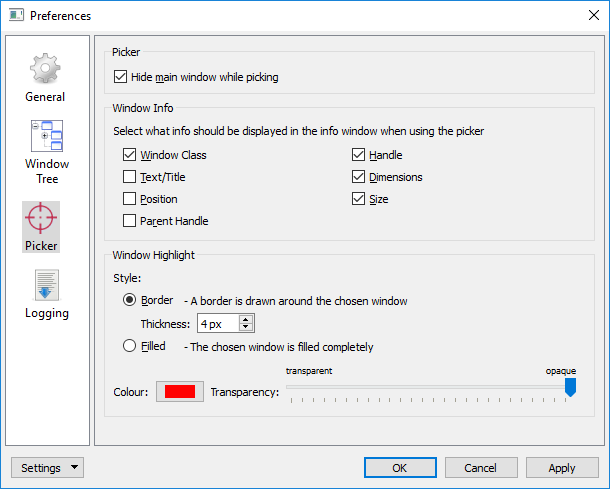Uncheck Hide main window while picking
Viewport: 610px width, 489px height.
point(120,77)
